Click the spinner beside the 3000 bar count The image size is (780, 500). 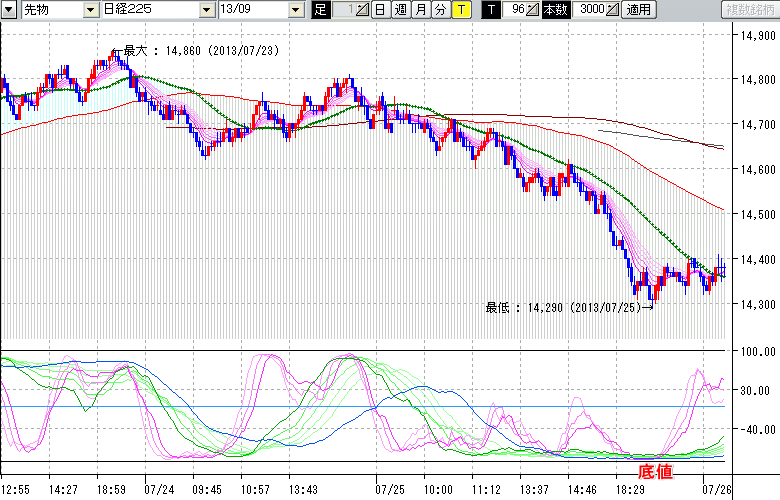point(612,10)
